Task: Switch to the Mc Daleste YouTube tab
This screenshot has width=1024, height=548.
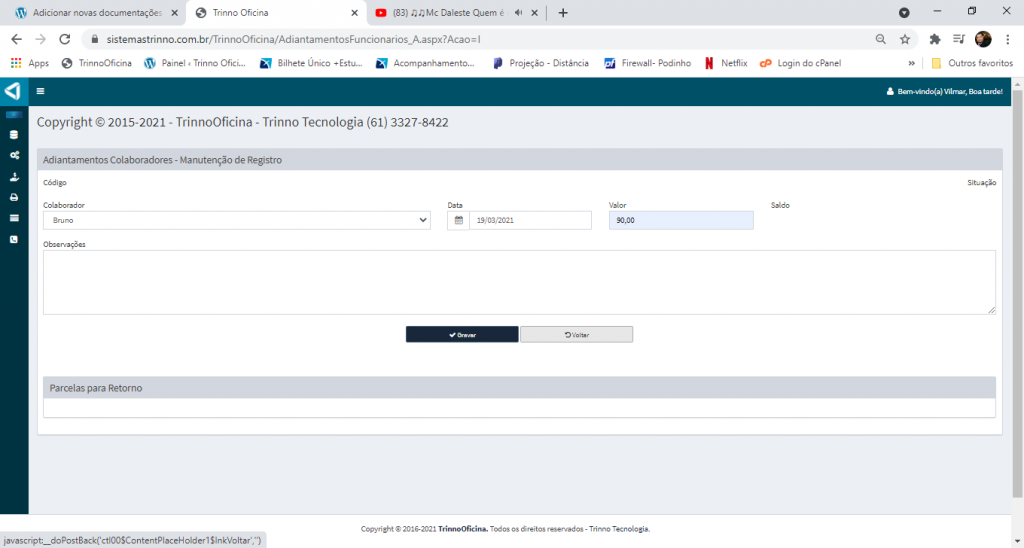Action: [456, 12]
